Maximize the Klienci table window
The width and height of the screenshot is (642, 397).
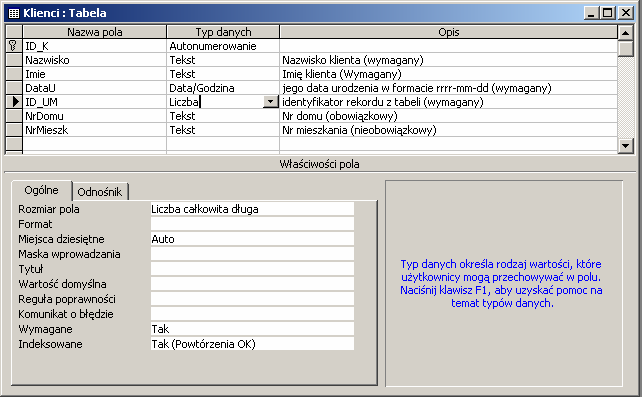[607, 13]
